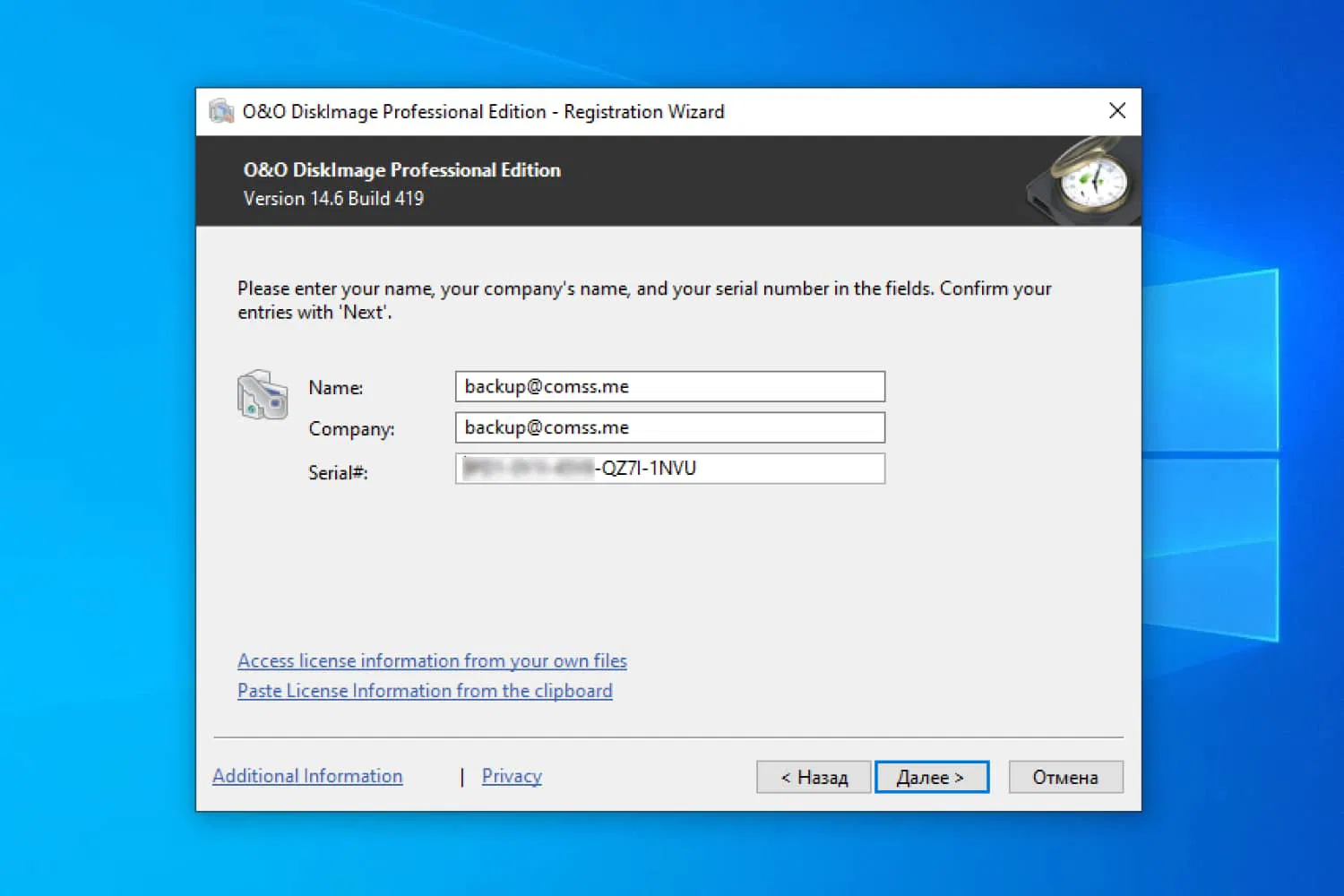Click the Company: label
Viewport: 1344px width, 896px height.
click(351, 429)
